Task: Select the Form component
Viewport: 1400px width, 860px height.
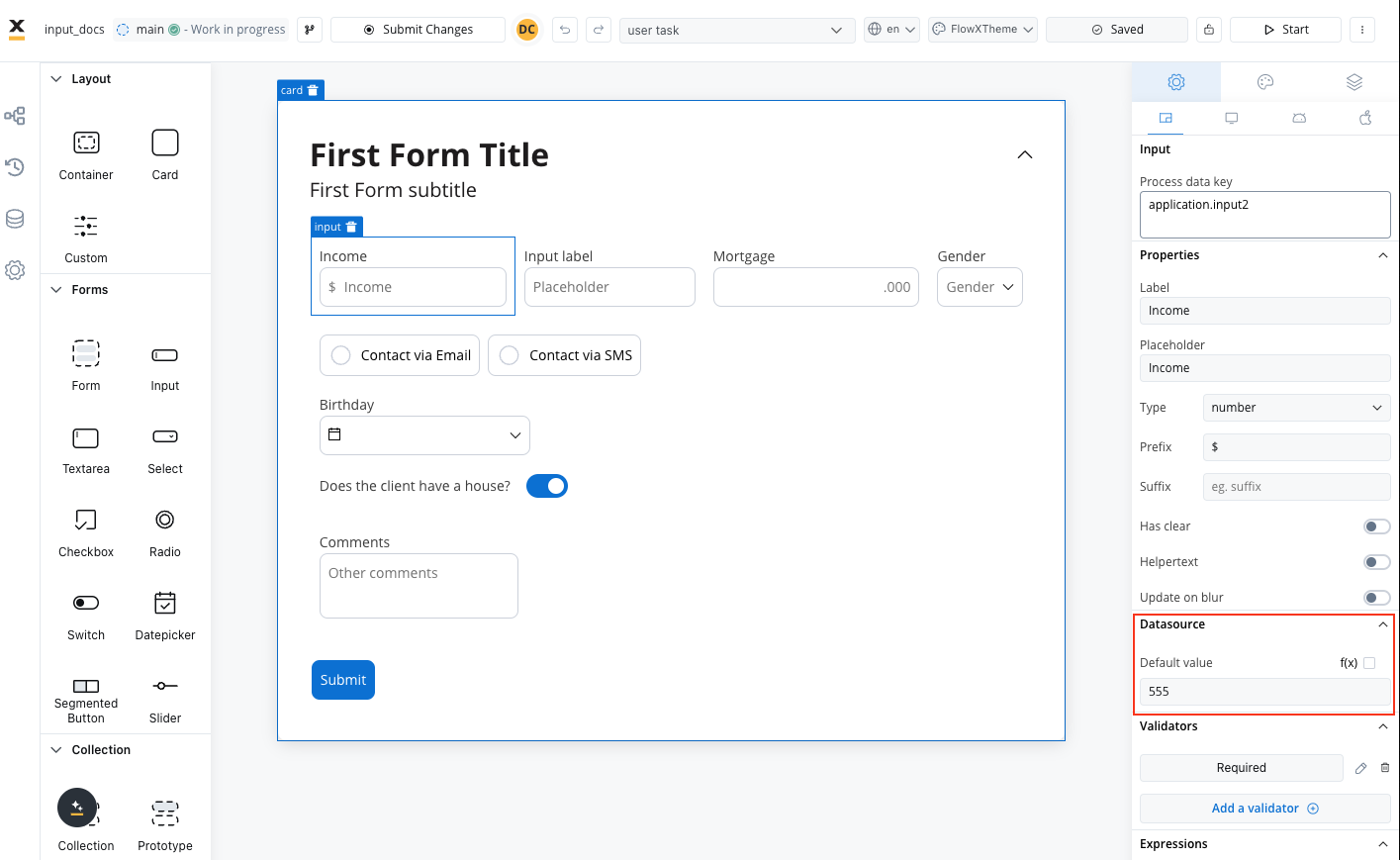Action: pyautogui.click(x=86, y=366)
